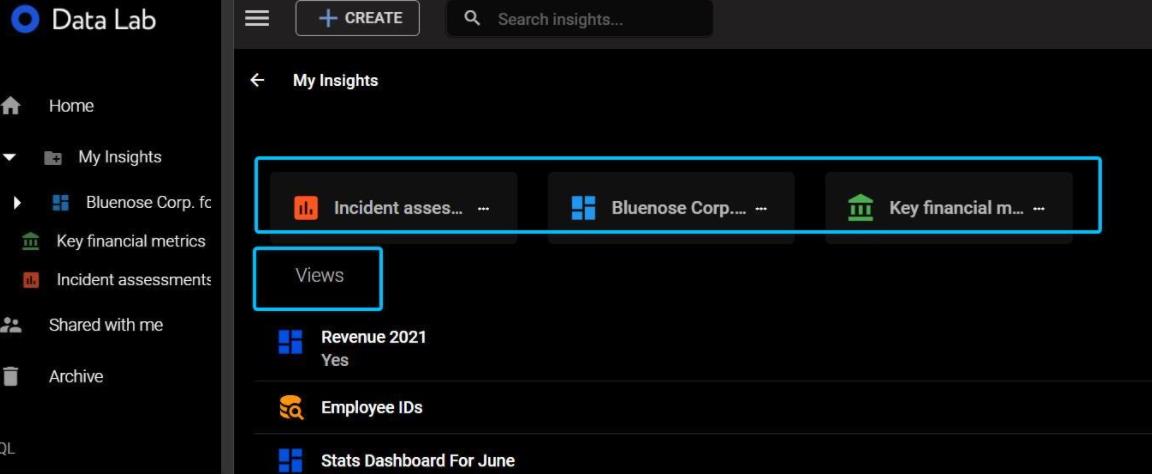
Task: Open the Key financial m... folder card
Action: [948, 208]
